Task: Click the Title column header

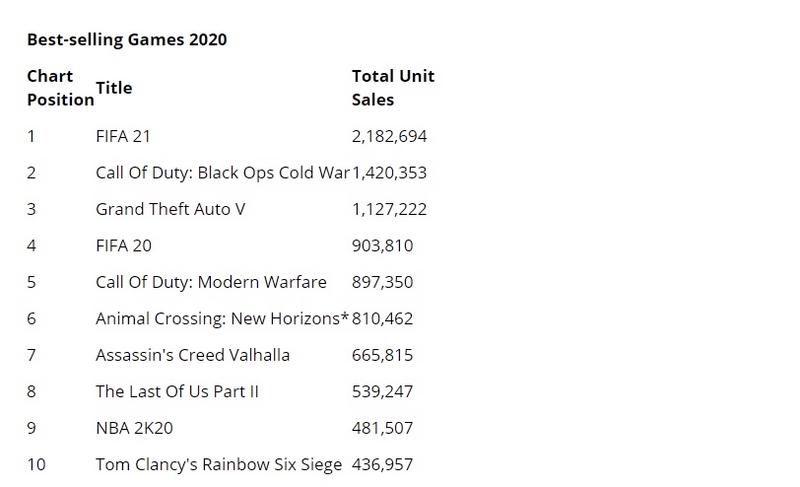Action: tap(114, 88)
